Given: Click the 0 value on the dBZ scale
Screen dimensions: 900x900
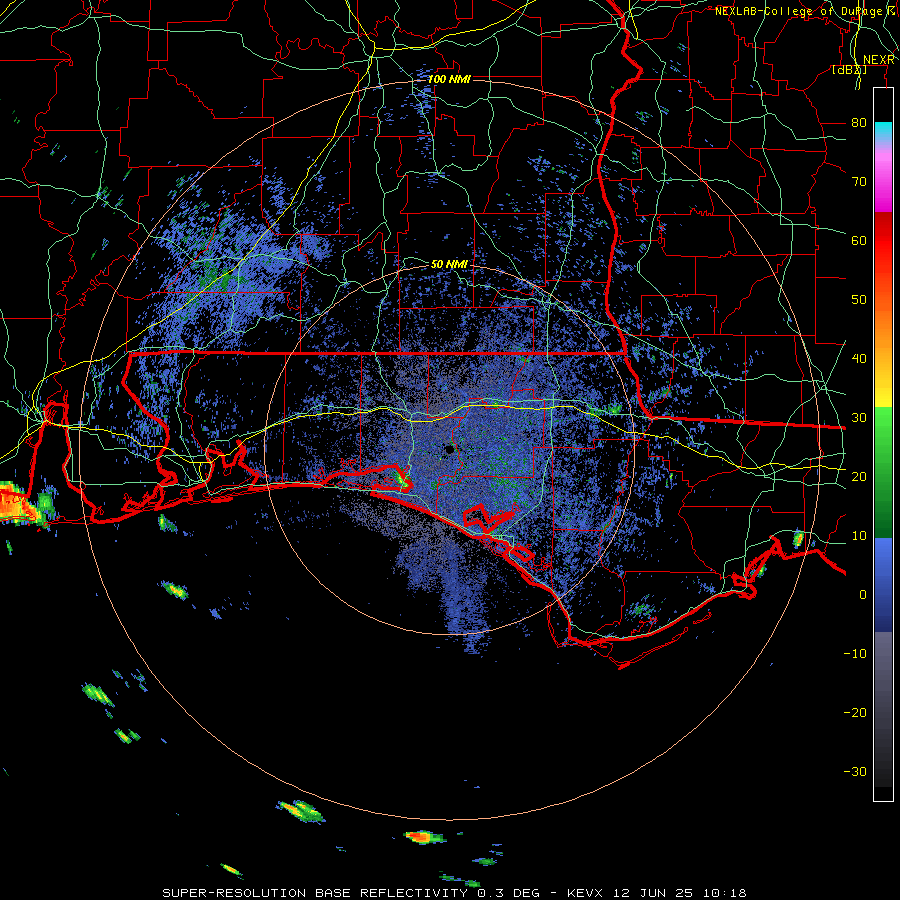Looking at the screenshot, I should click(863, 595).
